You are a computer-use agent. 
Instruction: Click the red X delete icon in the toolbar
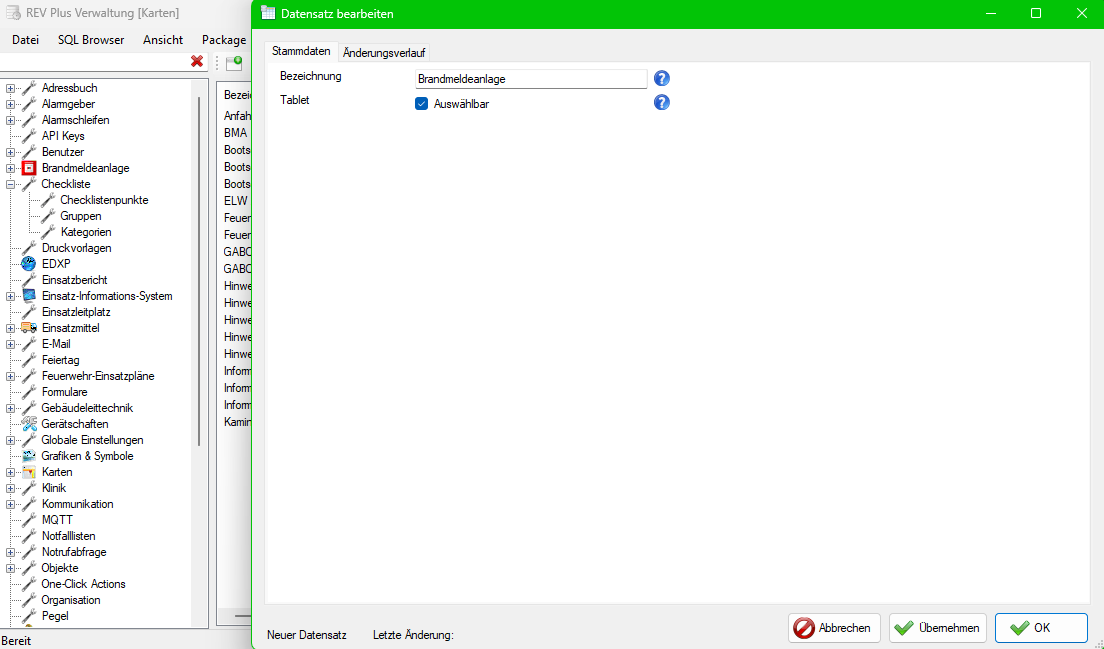[197, 61]
